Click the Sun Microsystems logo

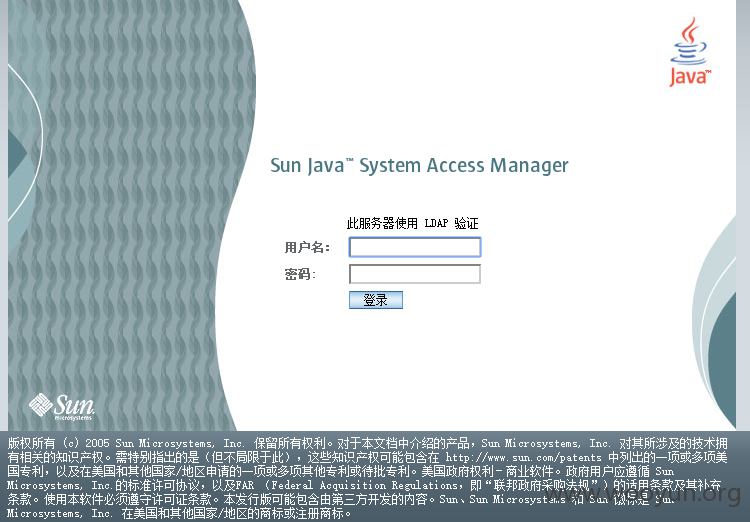point(61,407)
